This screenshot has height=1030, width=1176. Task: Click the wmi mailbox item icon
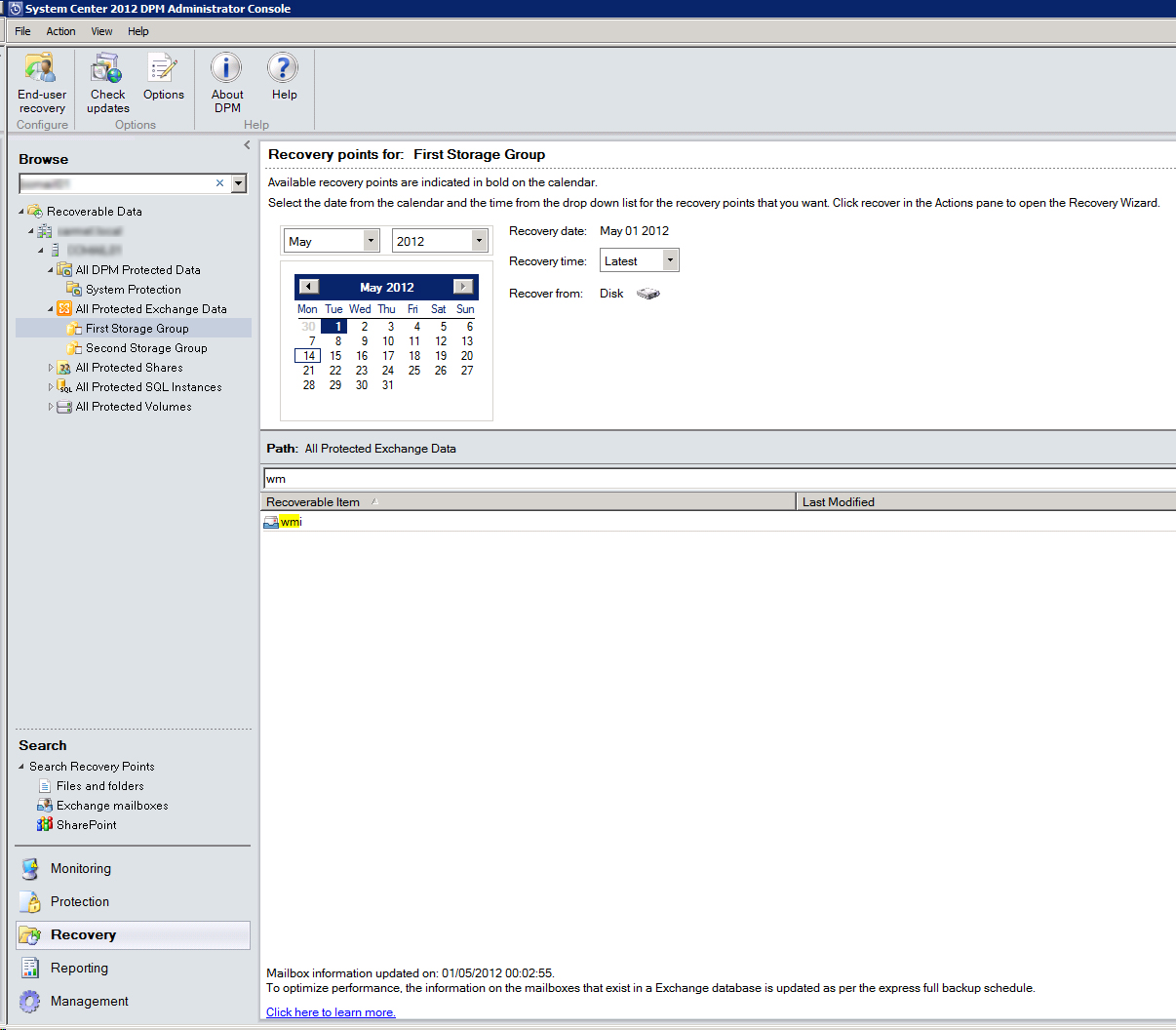pyautogui.click(x=271, y=522)
